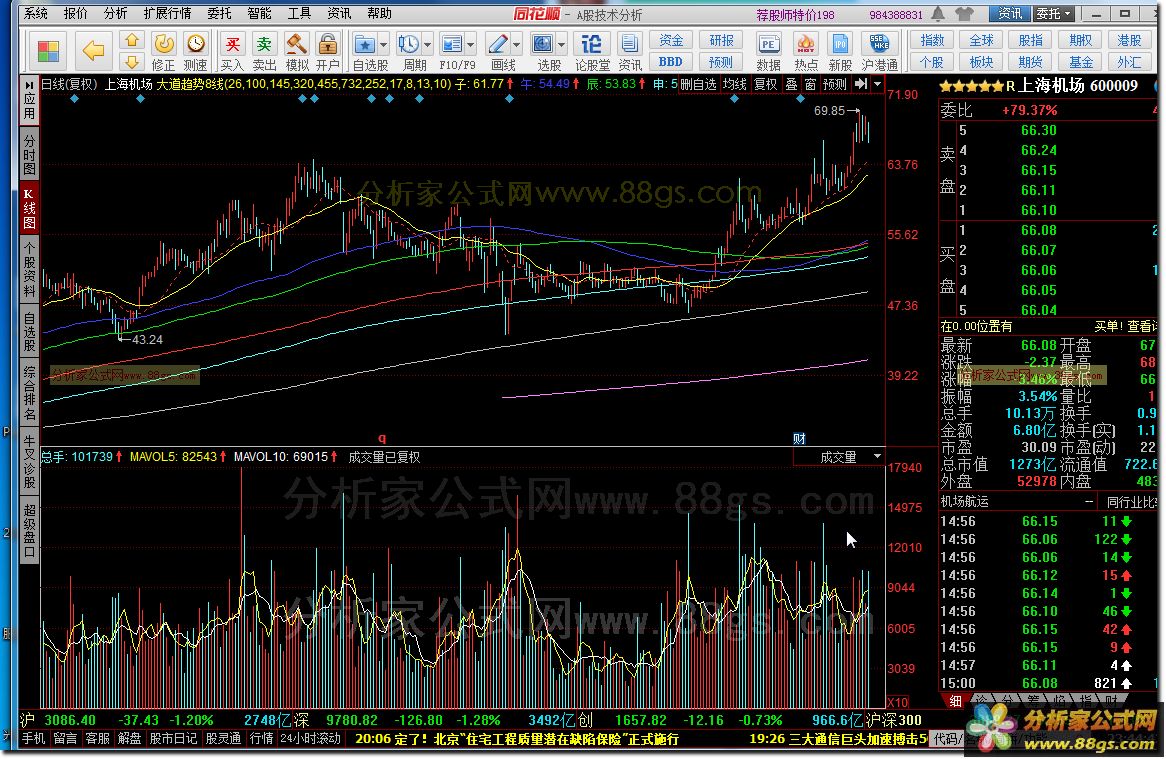Open the 智能 menu
The height and width of the screenshot is (759, 1166).
point(260,13)
